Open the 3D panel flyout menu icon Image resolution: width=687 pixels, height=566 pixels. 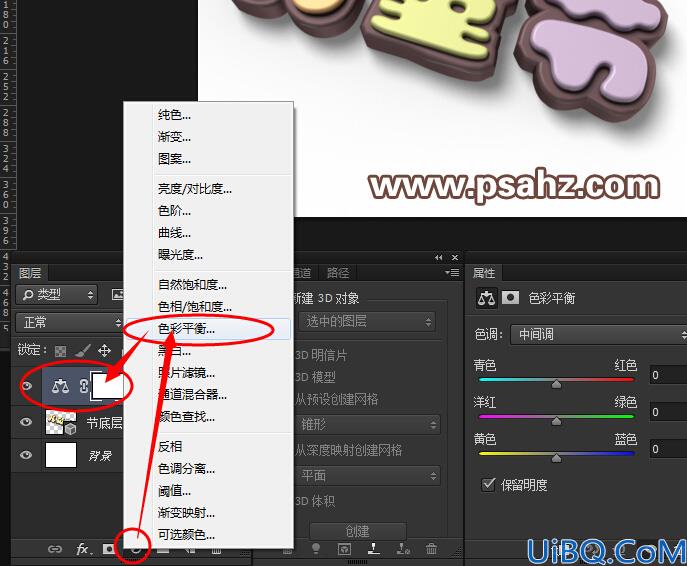tap(452, 273)
